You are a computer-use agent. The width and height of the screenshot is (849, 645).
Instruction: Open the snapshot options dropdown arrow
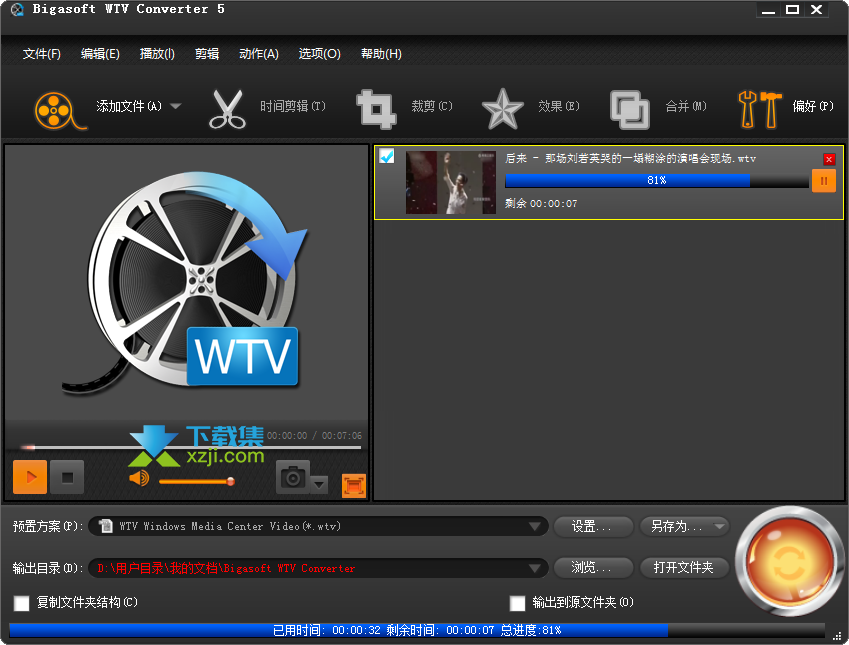click(319, 484)
